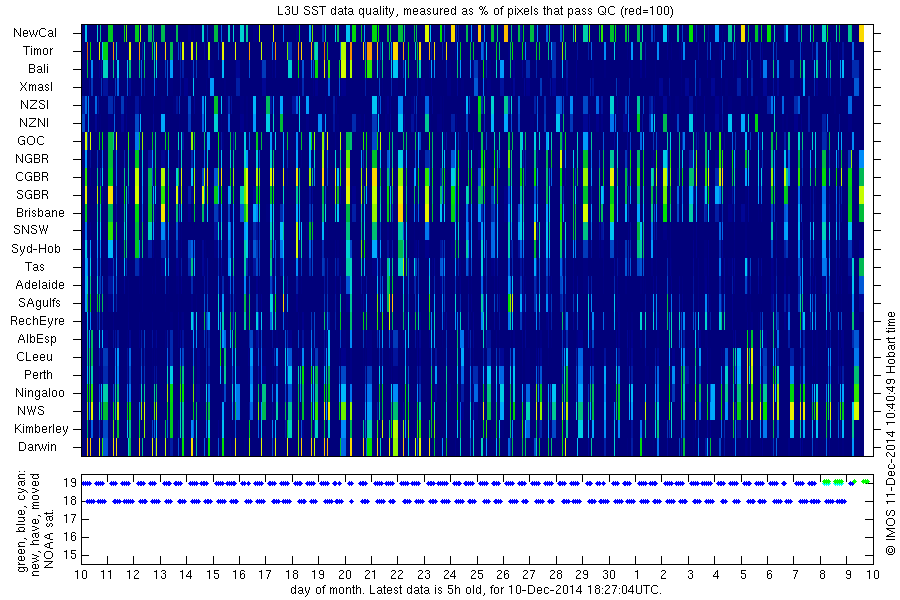
Task: Click day 21 on the date axis
Action: click(x=371, y=575)
